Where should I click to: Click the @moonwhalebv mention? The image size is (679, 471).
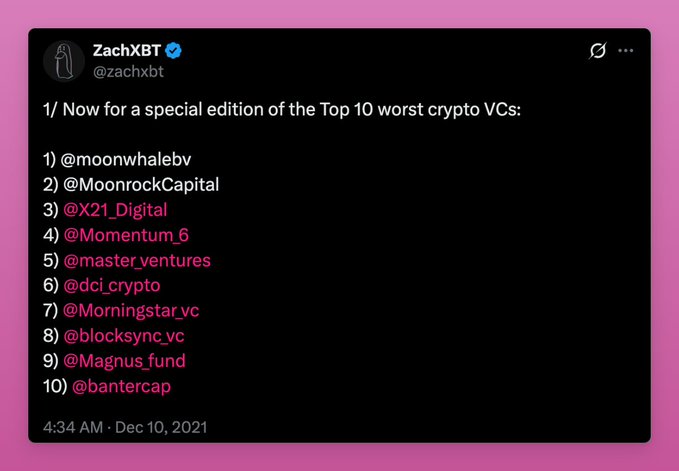tap(126, 160)
